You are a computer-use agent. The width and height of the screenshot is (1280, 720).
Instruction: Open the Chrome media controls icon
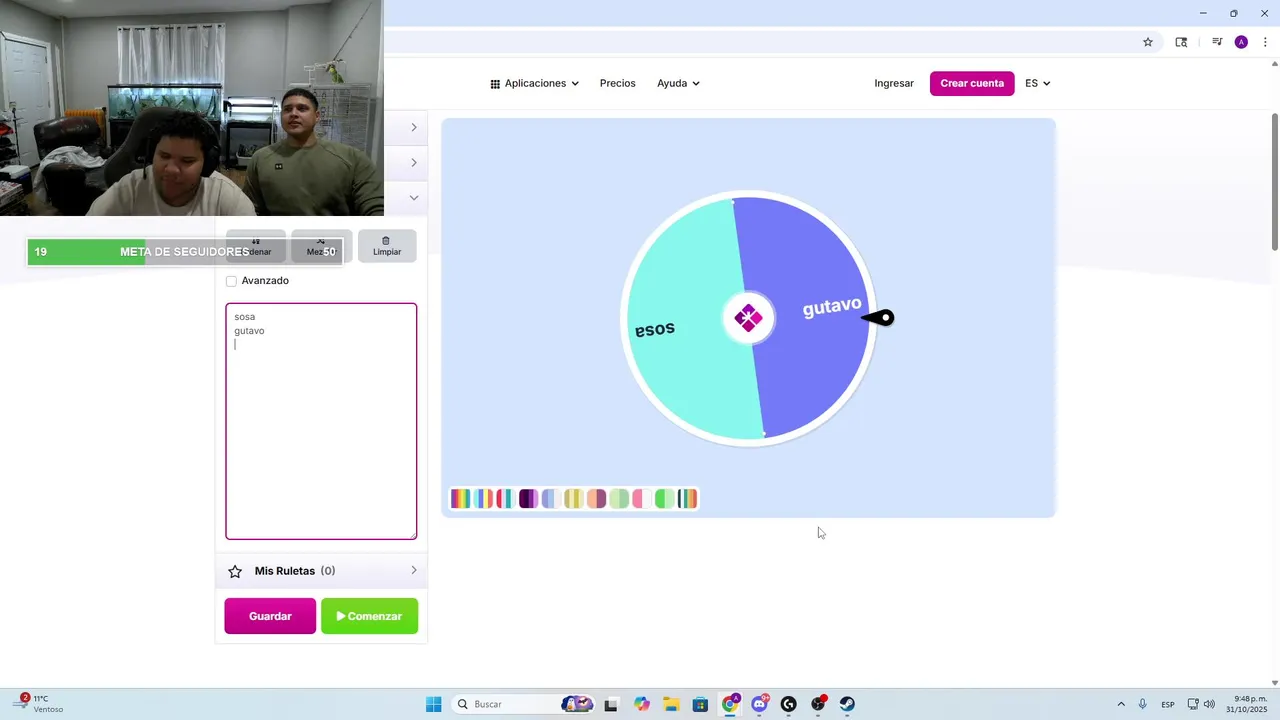point(1217,42)
